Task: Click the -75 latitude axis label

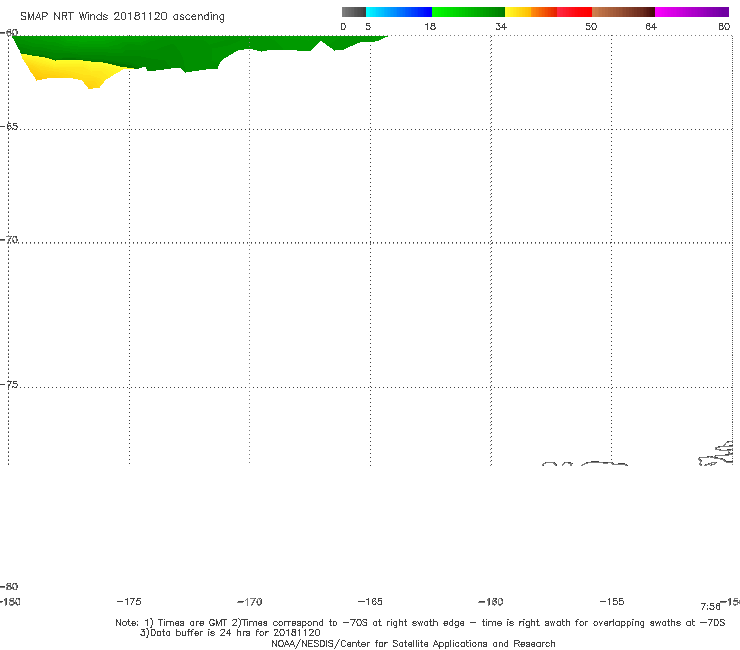Action: [x=9, y=385]
